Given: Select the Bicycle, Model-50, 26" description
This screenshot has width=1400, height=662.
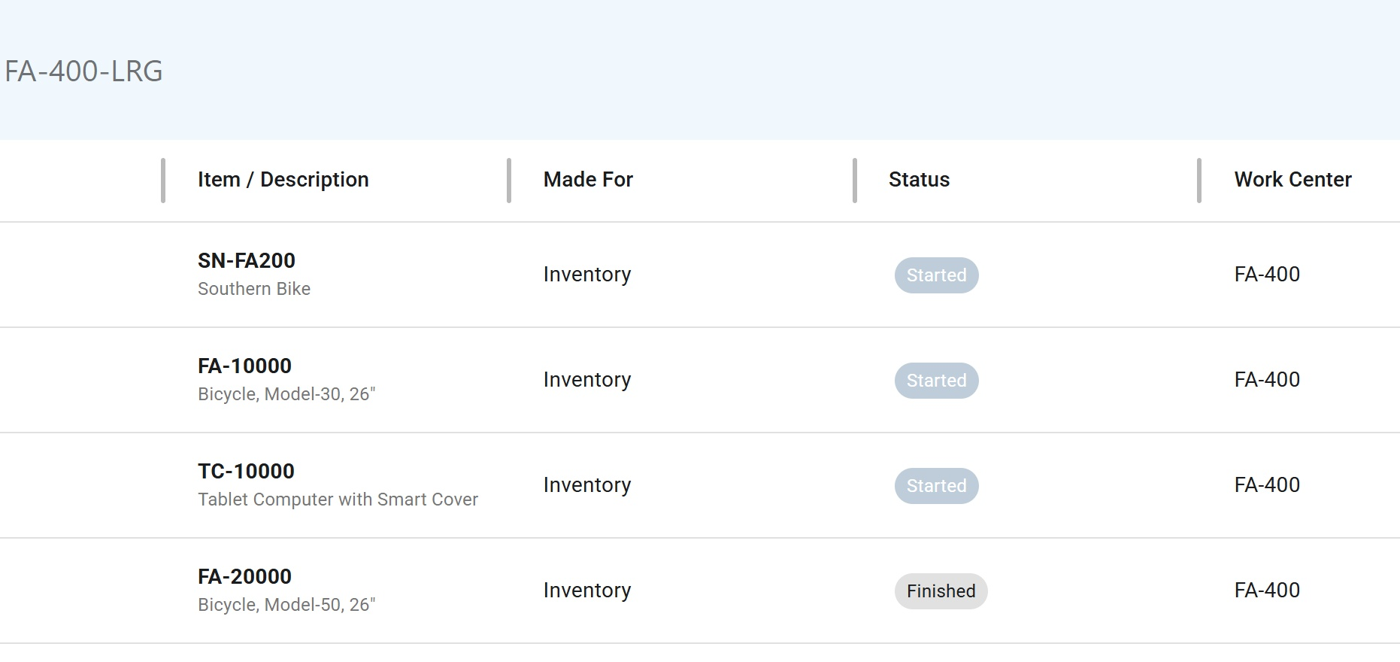Looking at the screenshot, I should pos(286,605).
